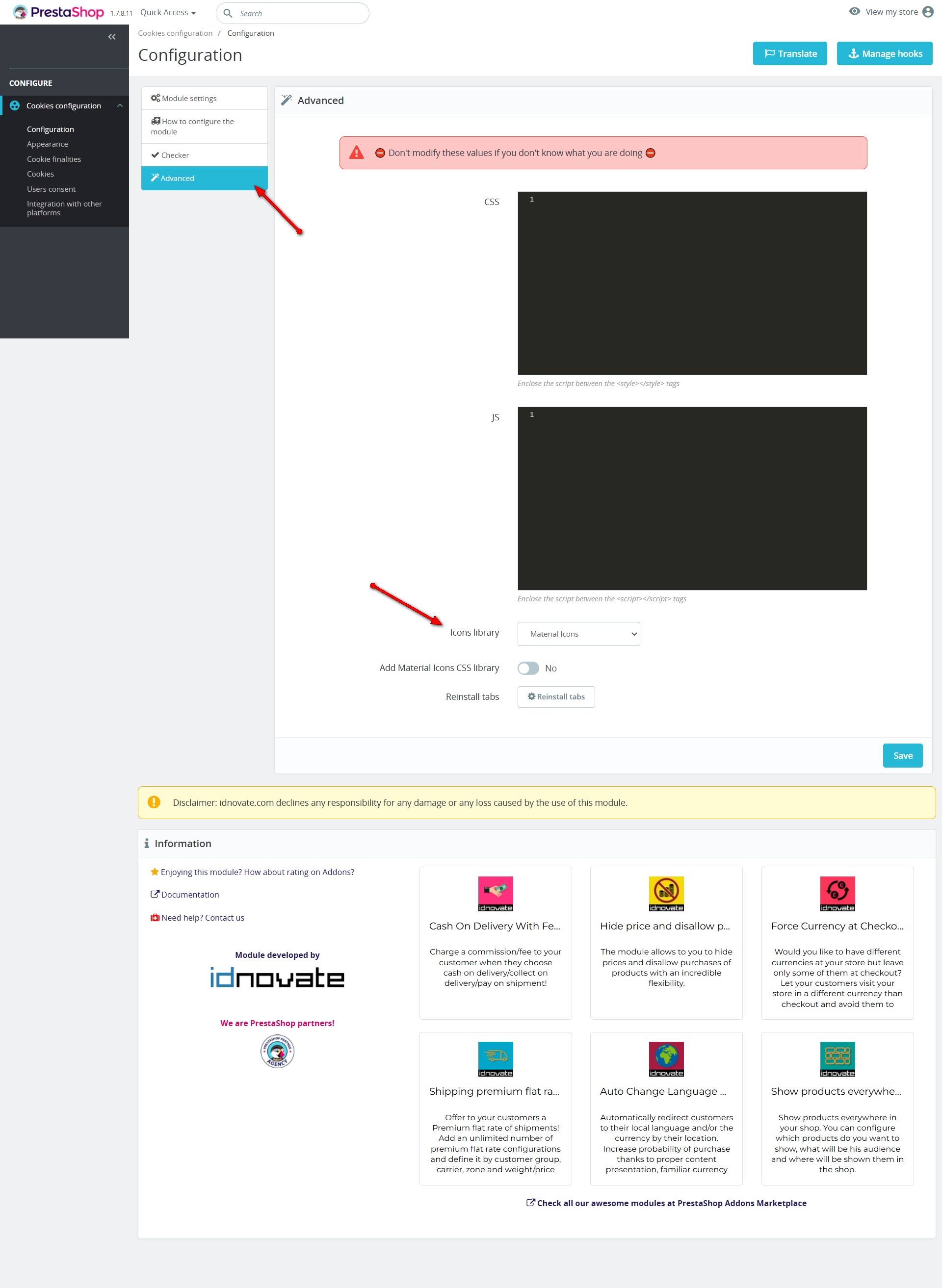The height and width of the screenshot is (1288, 942).
Task: Collapse the Cookies configuration sidebar section
Action: pos(120,105)
